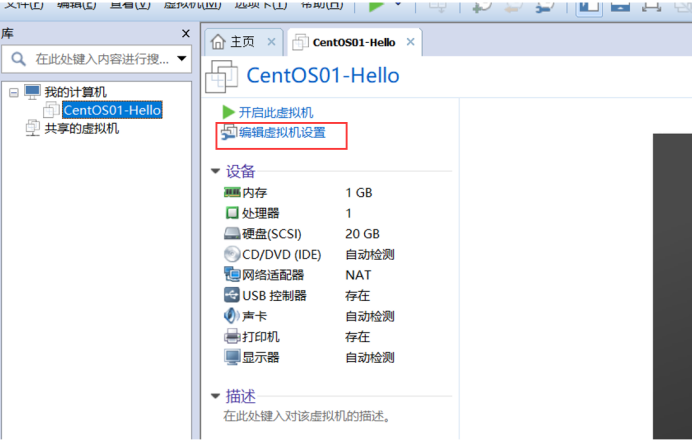The width and height of the screenshot is (693, 440).
Task: Select the 硬盘(SCSI) device label
Action: point(272,234)
